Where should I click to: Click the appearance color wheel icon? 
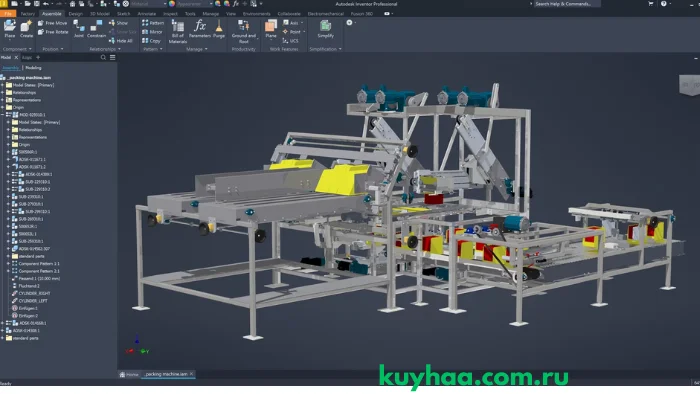172,4
